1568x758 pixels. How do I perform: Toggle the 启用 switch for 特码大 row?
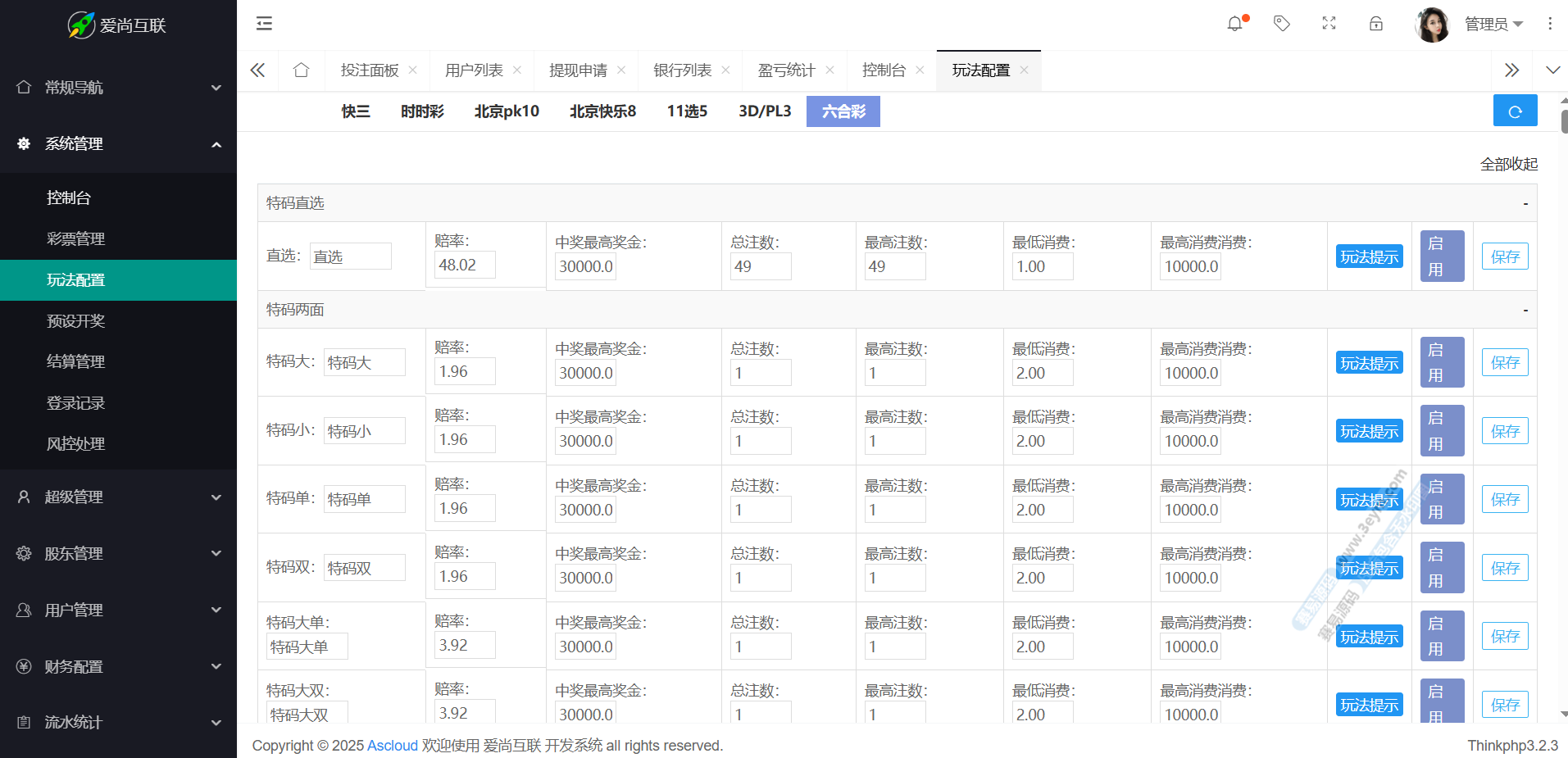tap(1442, 362)
